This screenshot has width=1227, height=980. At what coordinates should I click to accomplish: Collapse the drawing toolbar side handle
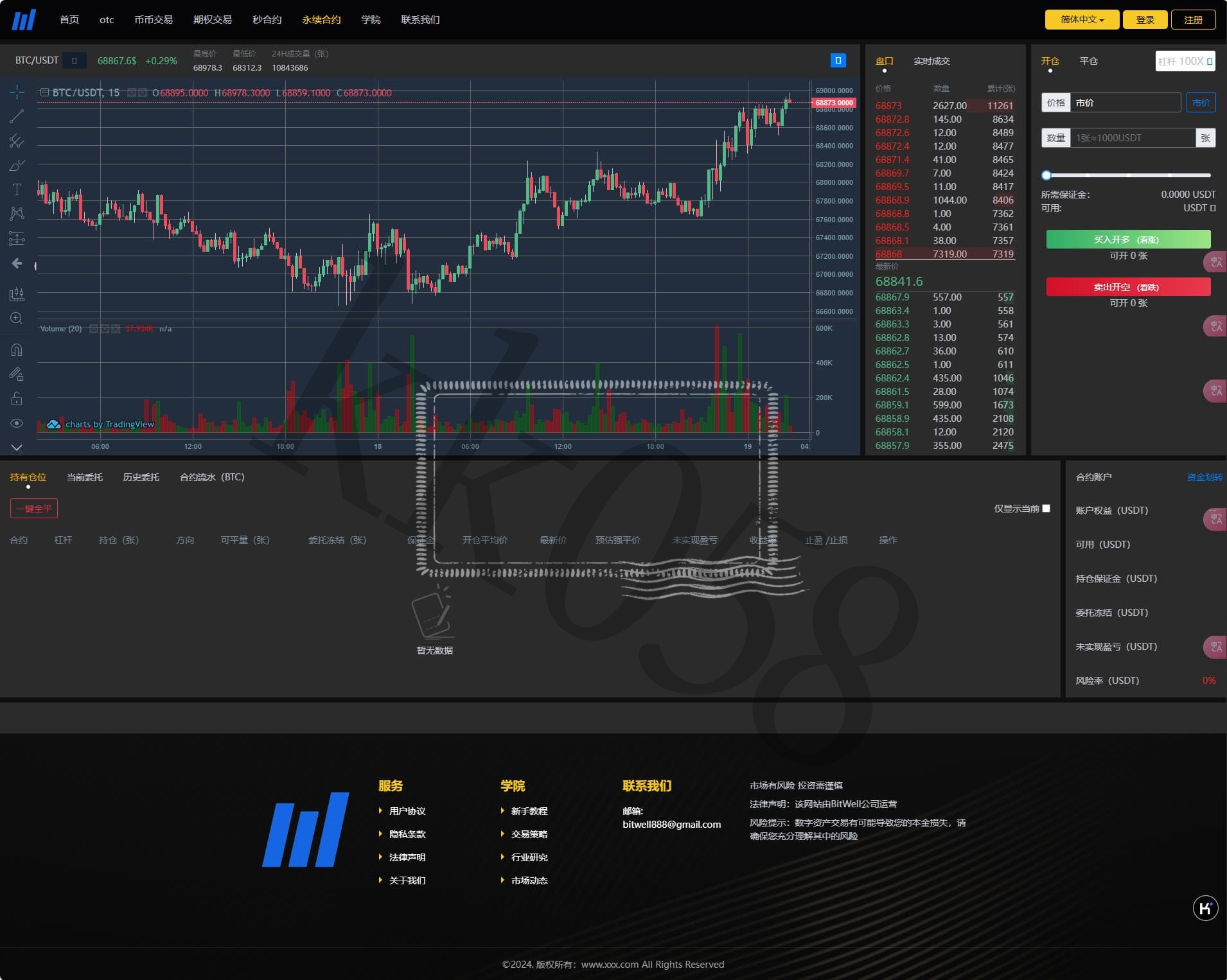[x=36, y=265]
